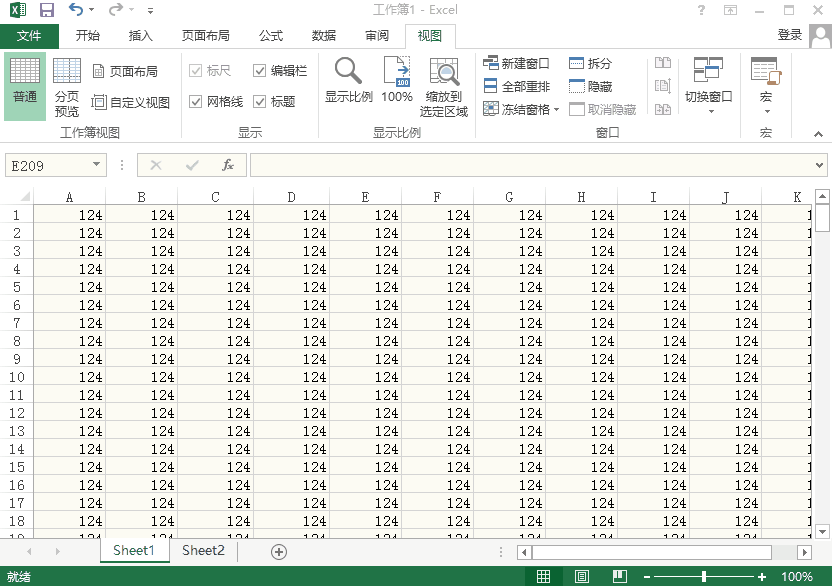Open the Undo history dropdown arrow
This screenshot has width=832, height=586.
pos(92,10)
